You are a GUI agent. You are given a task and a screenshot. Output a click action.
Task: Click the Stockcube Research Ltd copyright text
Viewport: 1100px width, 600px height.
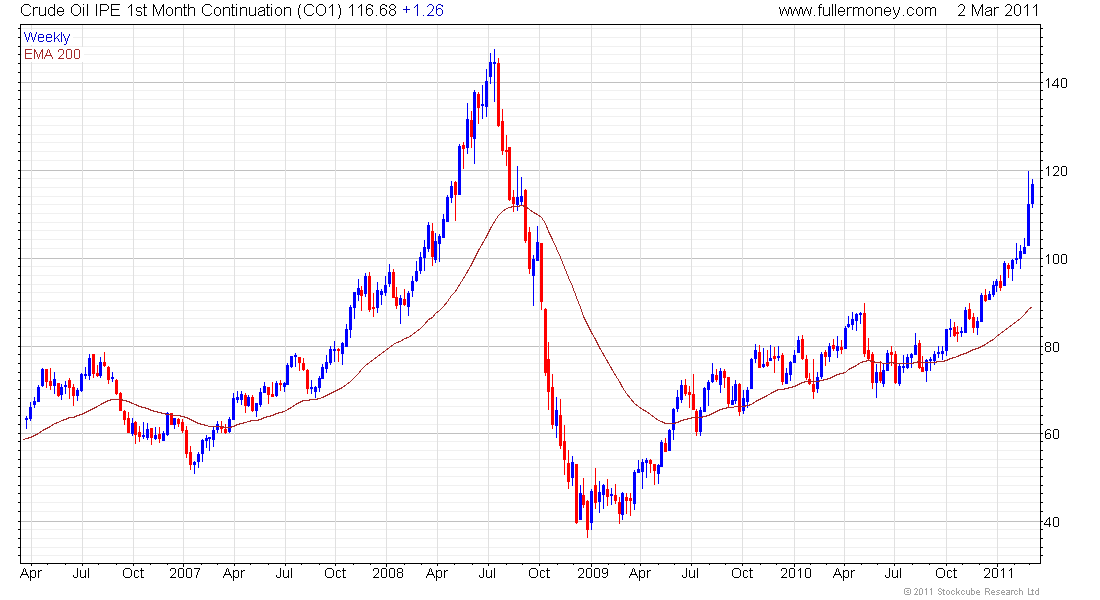(971, 592)
